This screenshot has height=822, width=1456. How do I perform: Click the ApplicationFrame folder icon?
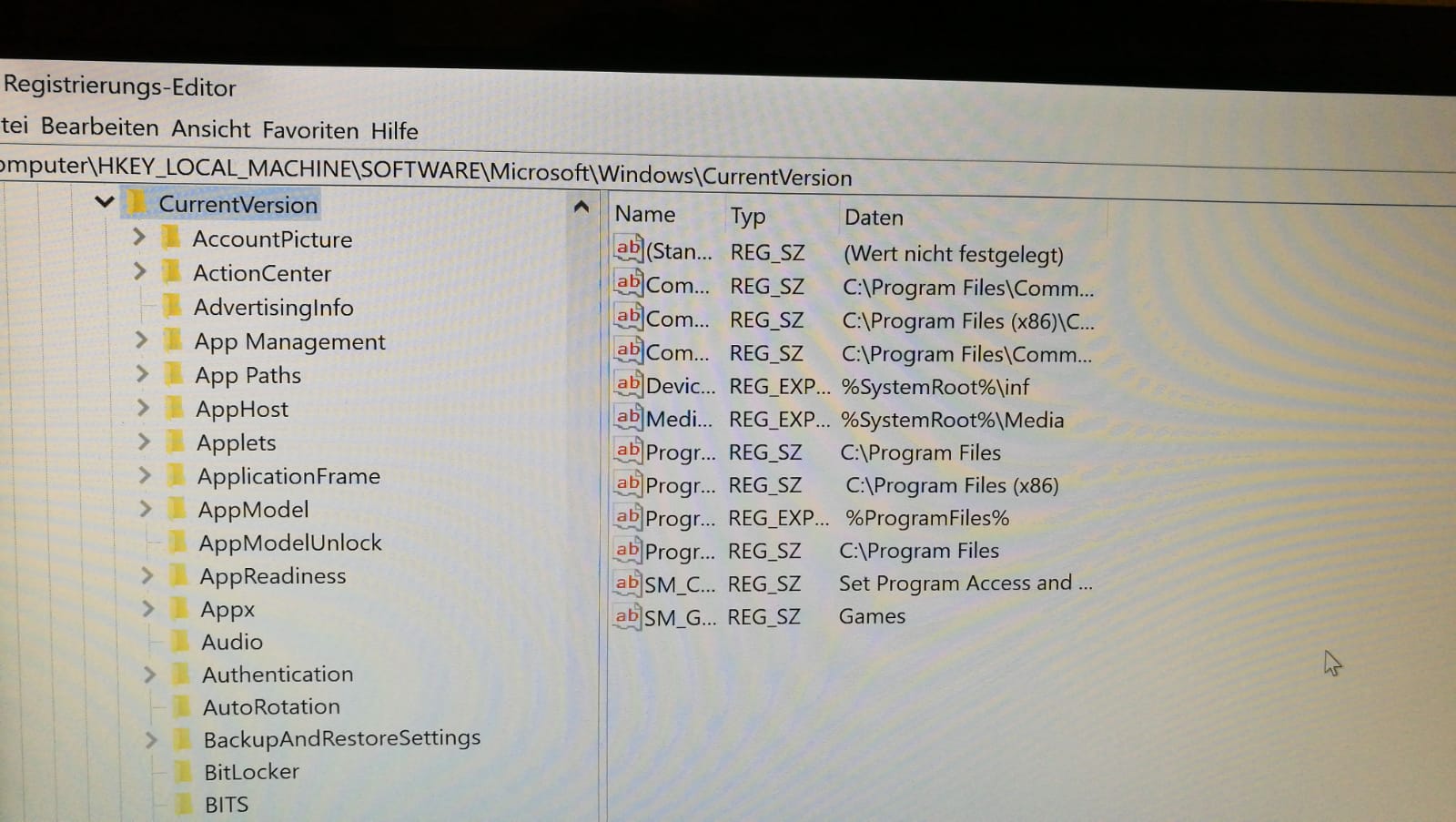click(x=177, y=475)
